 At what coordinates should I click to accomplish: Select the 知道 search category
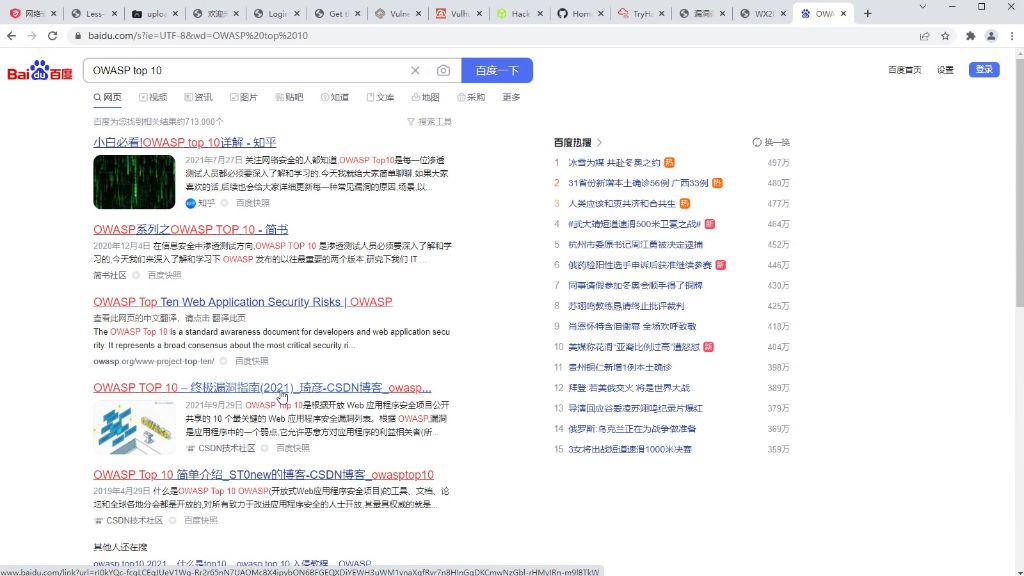point(334,97)
